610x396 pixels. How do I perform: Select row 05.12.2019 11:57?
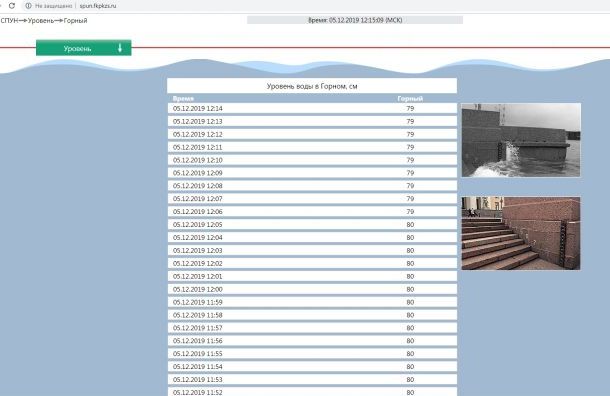pyautogui.click(x=312, y=328)
